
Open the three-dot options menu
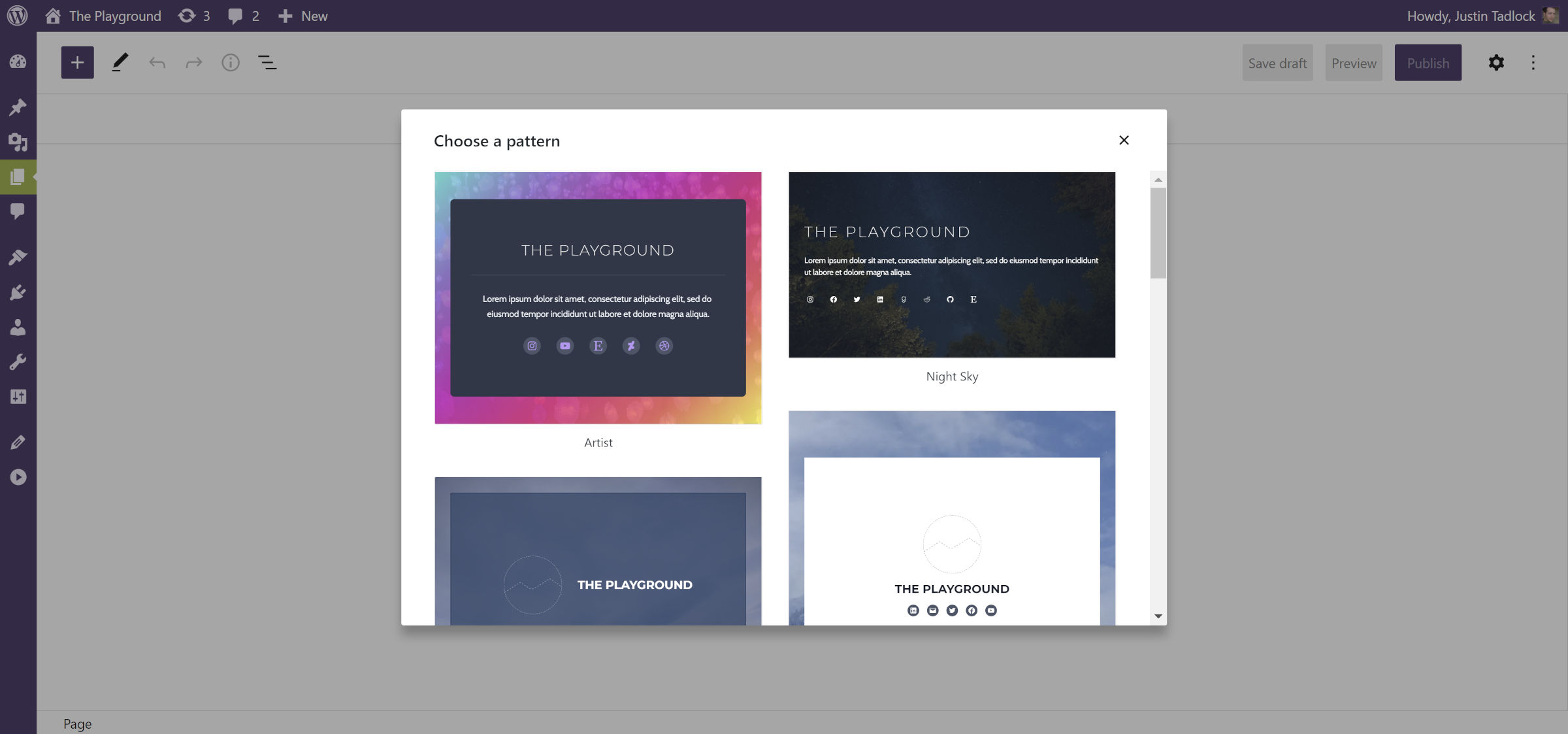[x=1533, y=62]
